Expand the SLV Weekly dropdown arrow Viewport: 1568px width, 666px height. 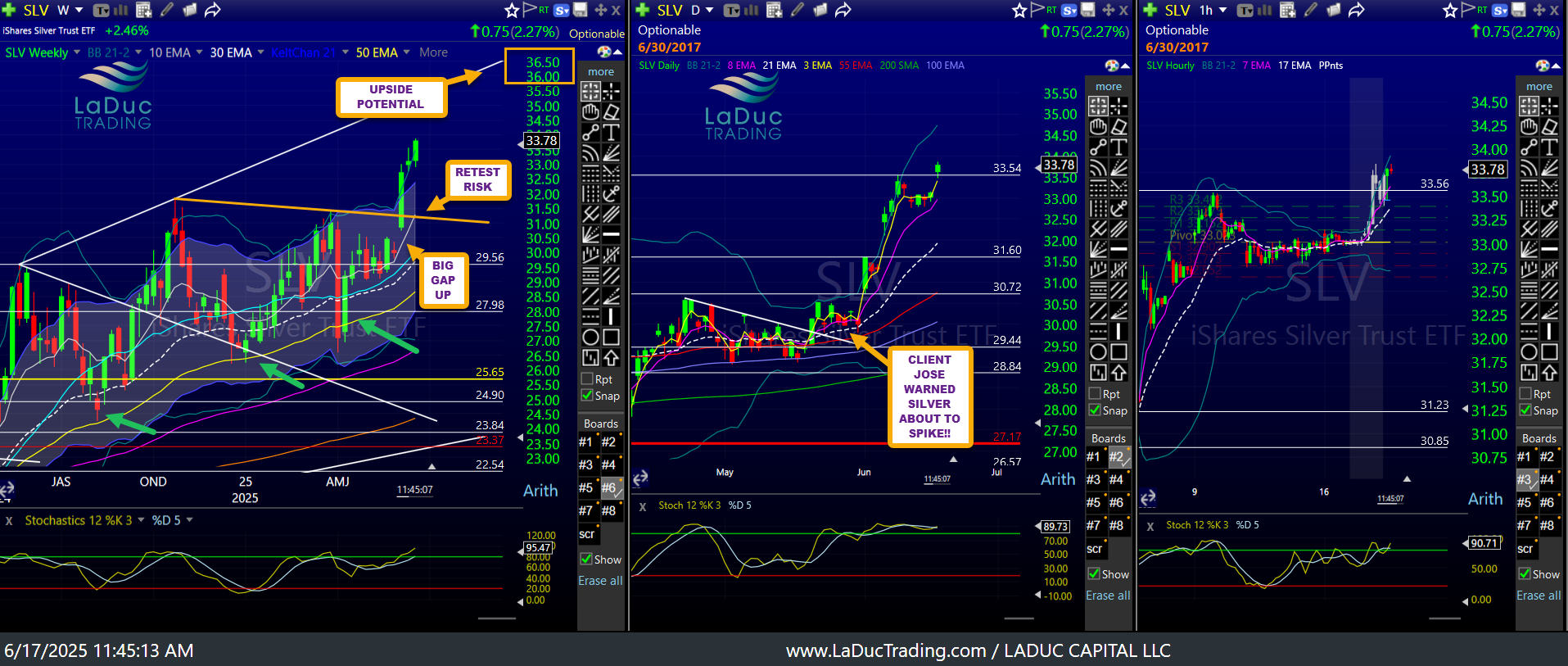click(x=77, y=52)
